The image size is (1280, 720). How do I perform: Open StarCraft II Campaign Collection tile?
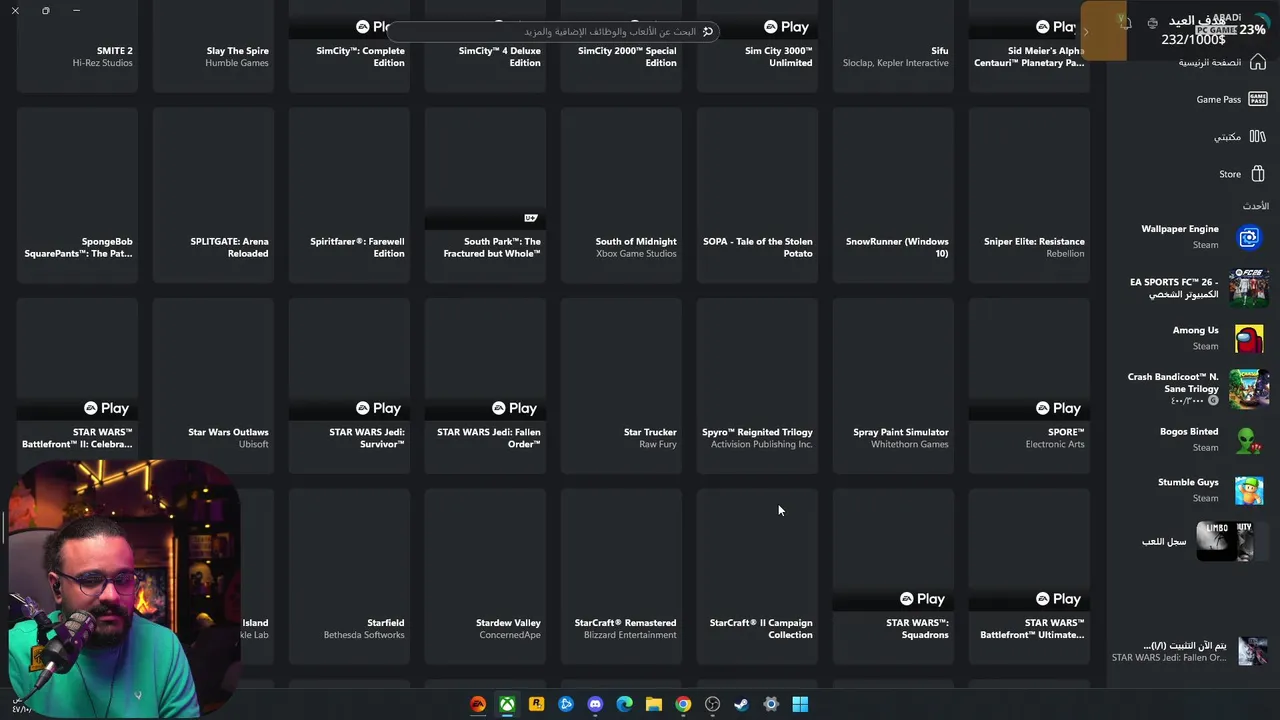(757, 577)
